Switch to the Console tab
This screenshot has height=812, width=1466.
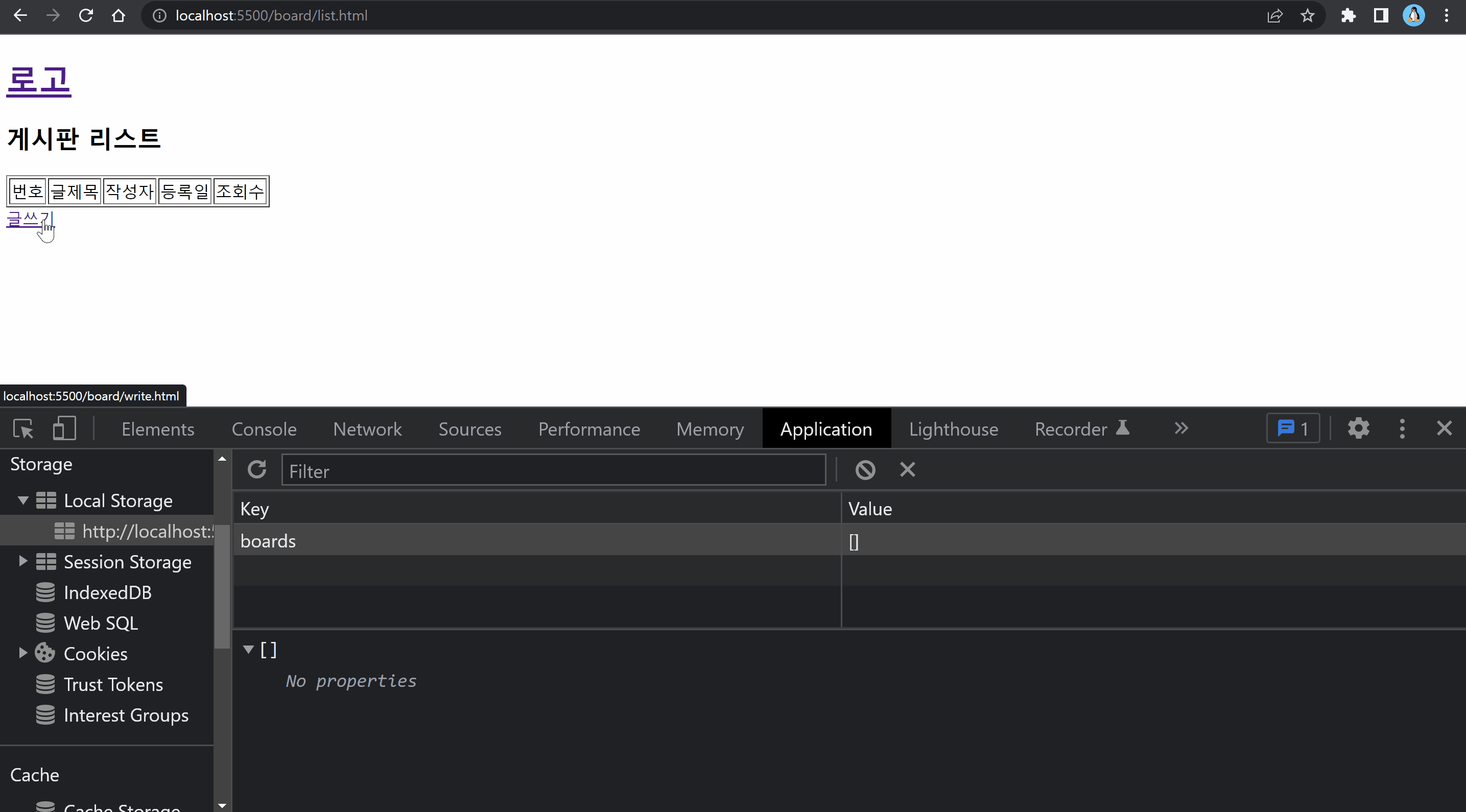click(x=264, y=429)
